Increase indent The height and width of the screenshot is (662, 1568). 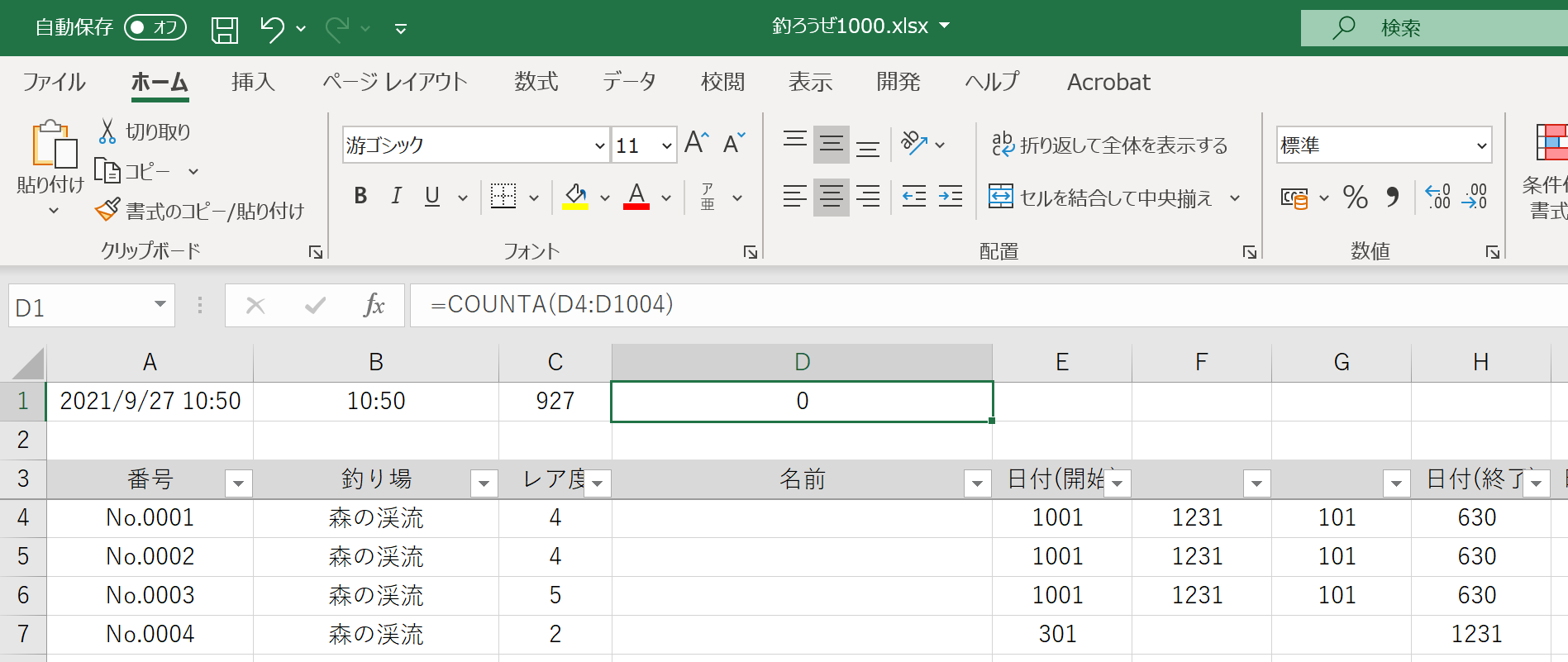[951, 197]
